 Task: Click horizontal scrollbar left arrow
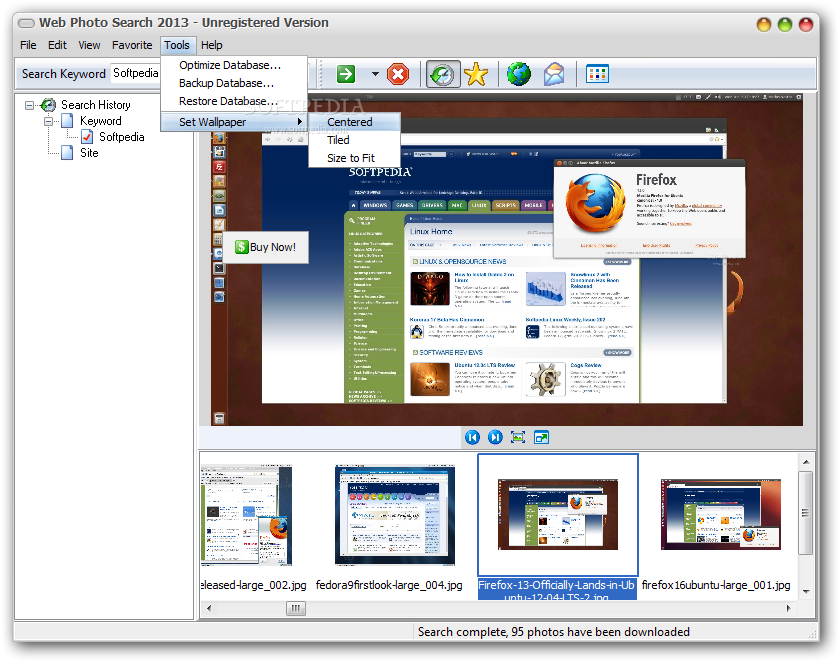point(209,608)
